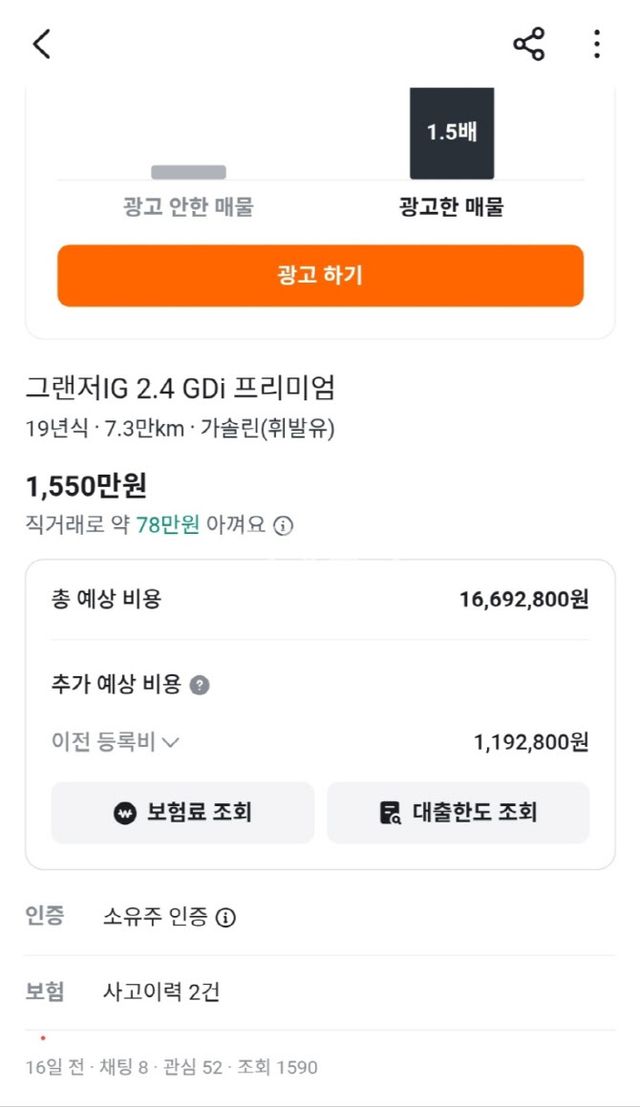Tap the document icon in 대출한도 조회
The height and width of the screenshot is (1107, 640).
point(391,813)
